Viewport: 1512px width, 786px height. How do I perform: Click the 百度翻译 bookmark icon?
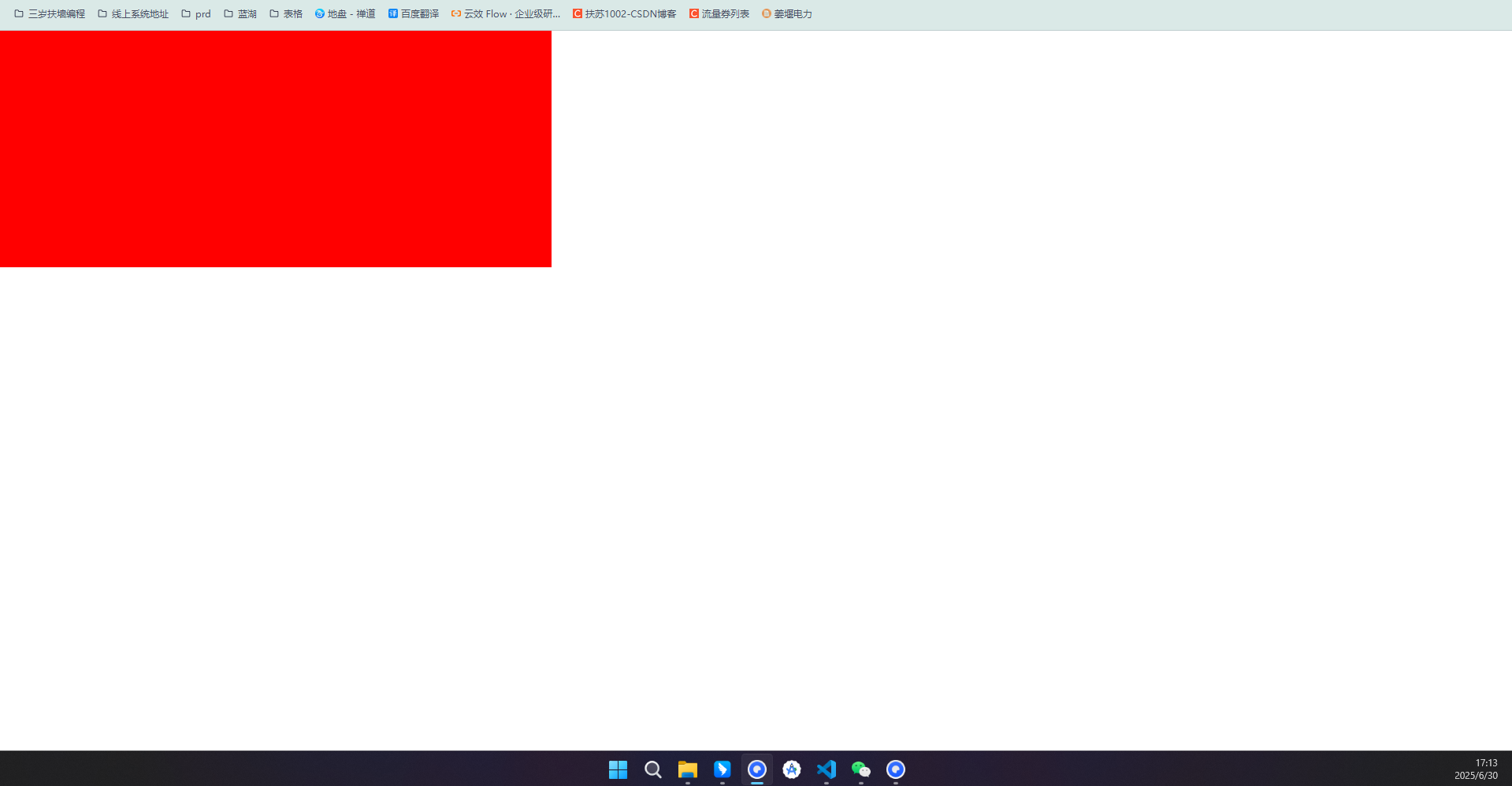pos(392,13)
